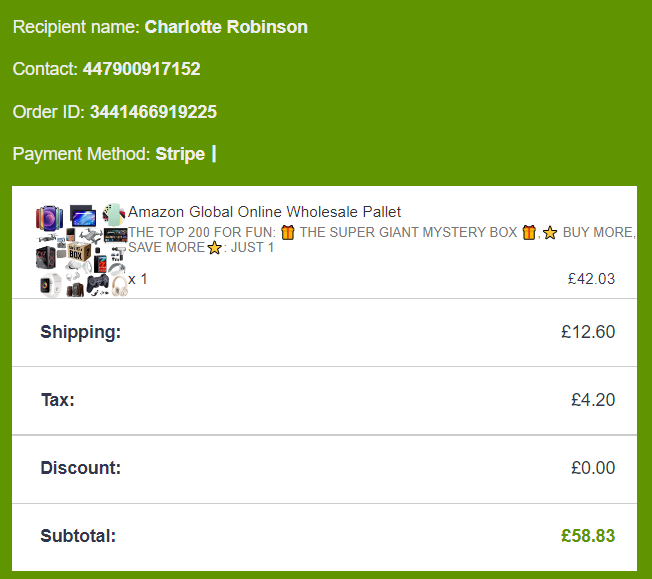Click the x 1 quantity text
652x579 pixels.
tap(138, 279)
